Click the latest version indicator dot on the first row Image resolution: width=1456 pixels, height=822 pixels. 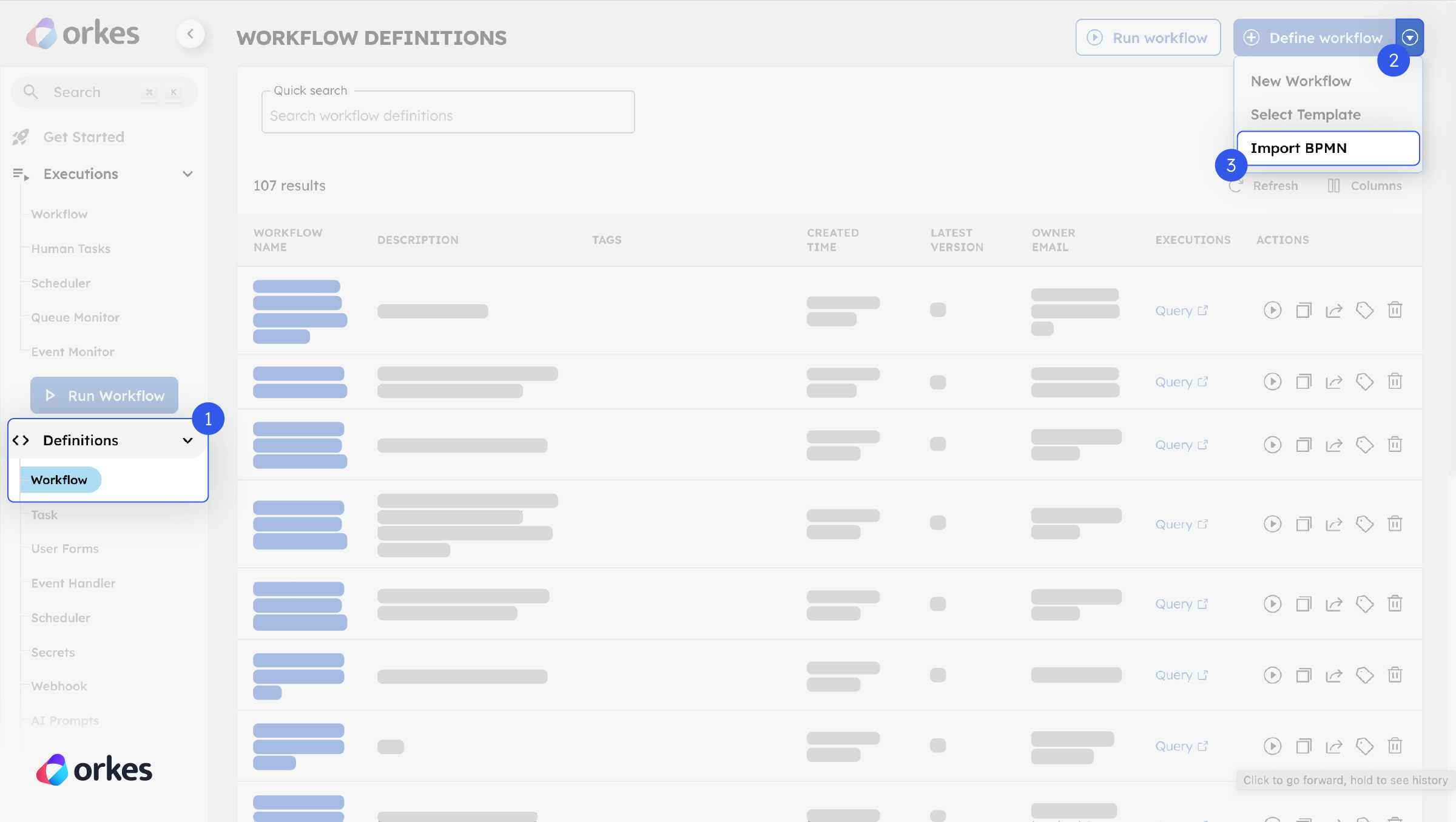pyautogui.click(x=938, y=310)
